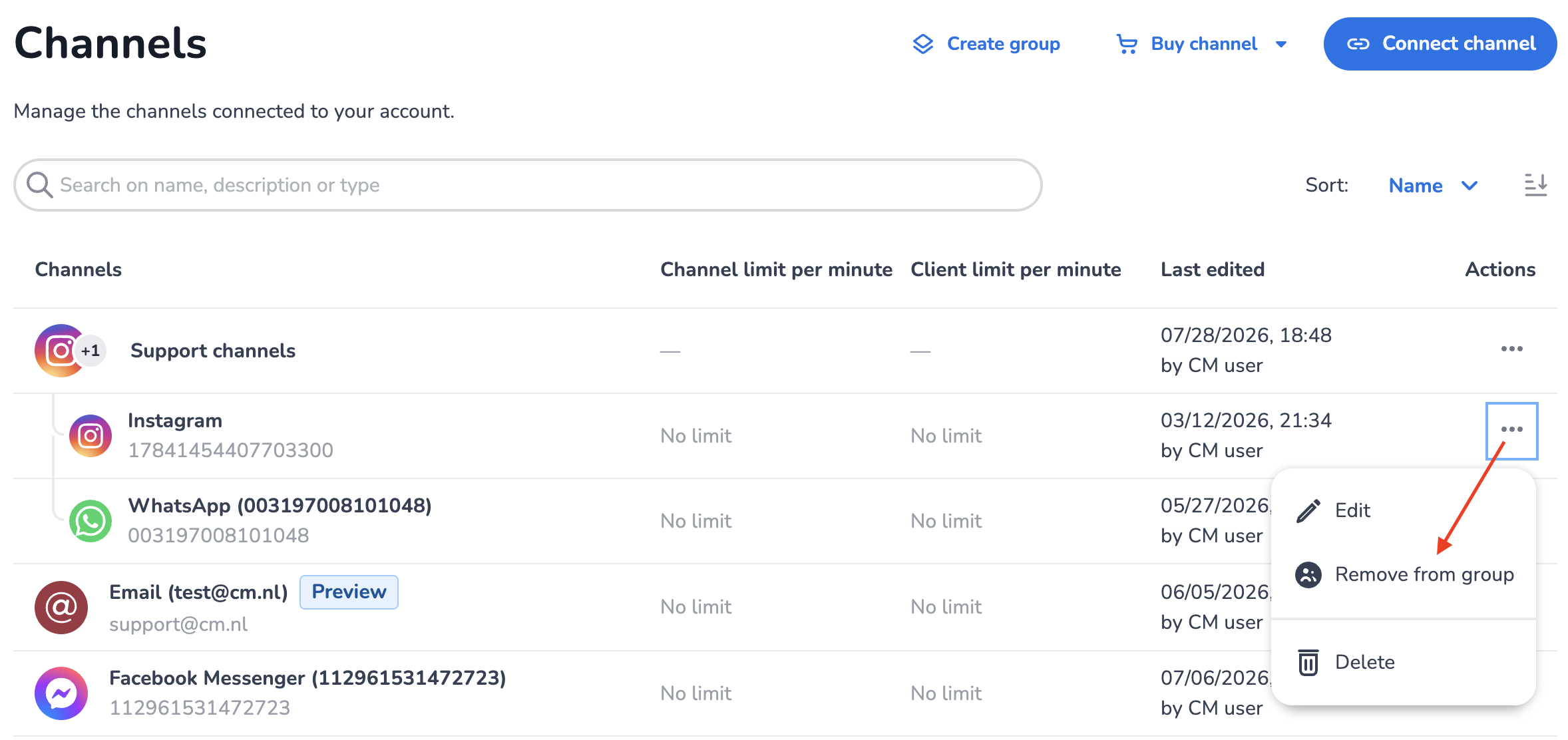Choose Remove from group menu item
This screenshot has height=740, width=1568.
(x=1403, y=574)
